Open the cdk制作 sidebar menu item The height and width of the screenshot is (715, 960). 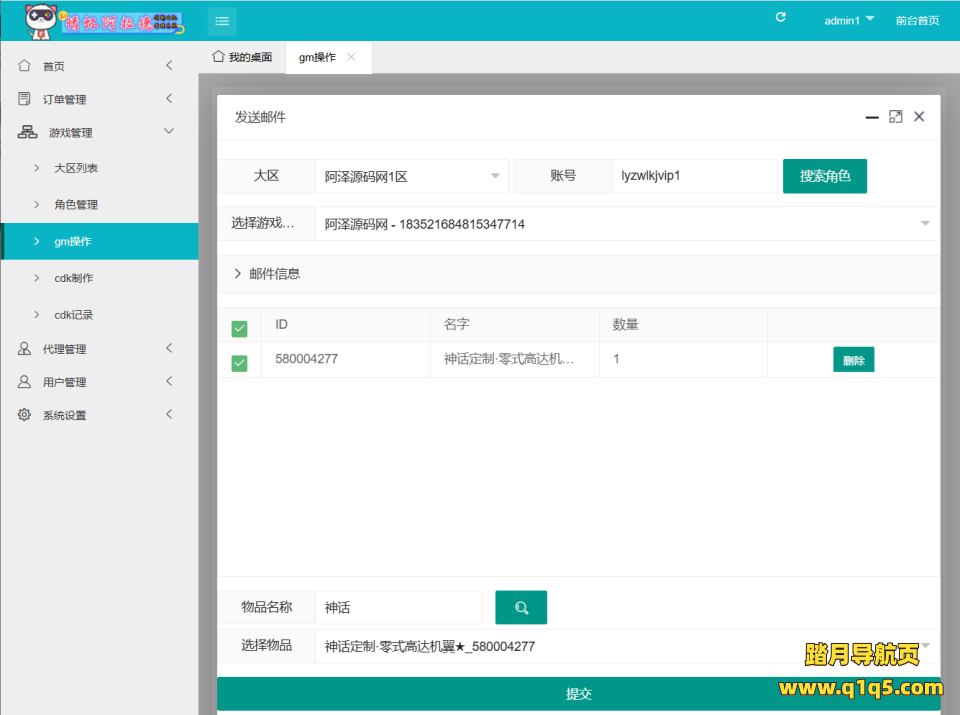coord(73,278)
